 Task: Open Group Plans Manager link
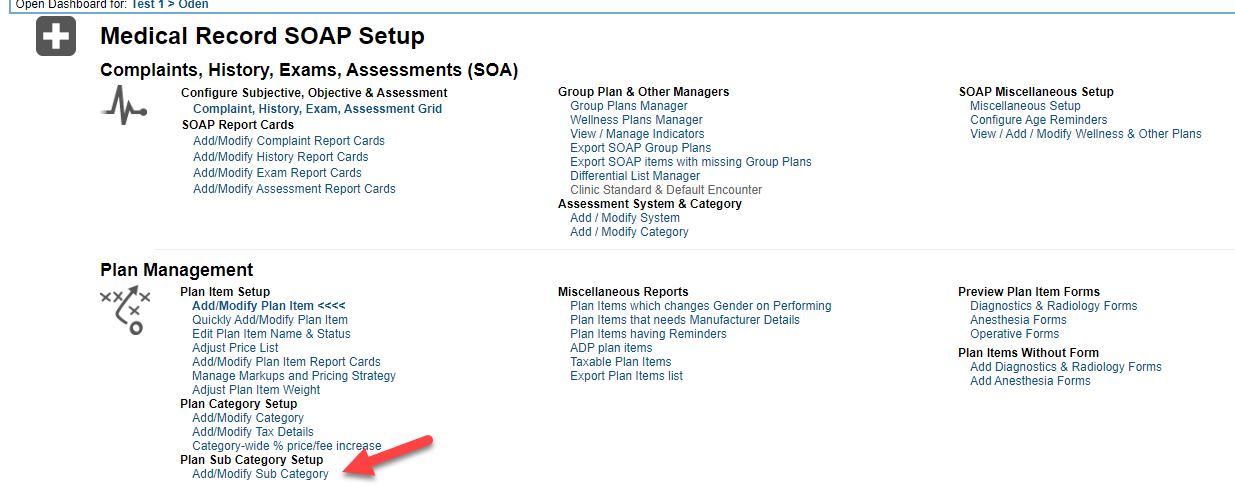coord(628,106)
